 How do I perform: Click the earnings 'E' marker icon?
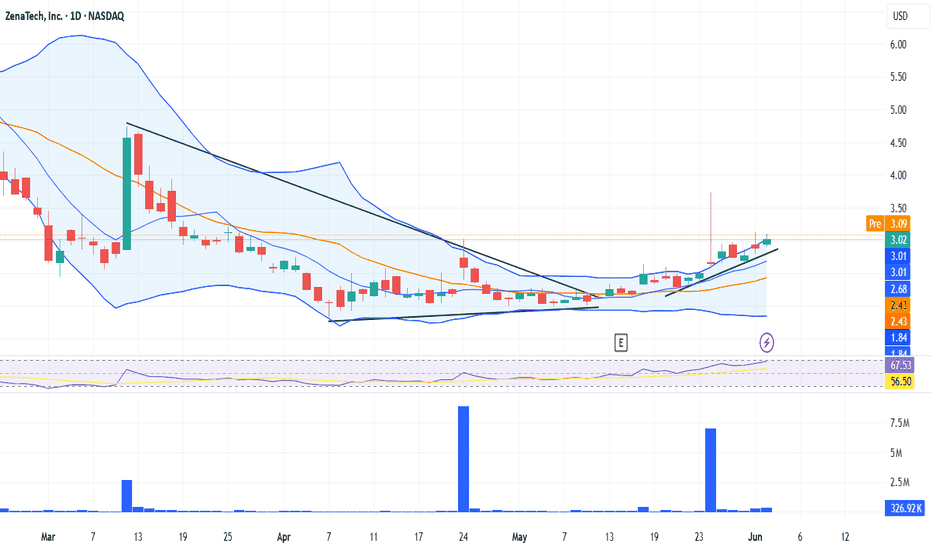click(x=621, y=342)
